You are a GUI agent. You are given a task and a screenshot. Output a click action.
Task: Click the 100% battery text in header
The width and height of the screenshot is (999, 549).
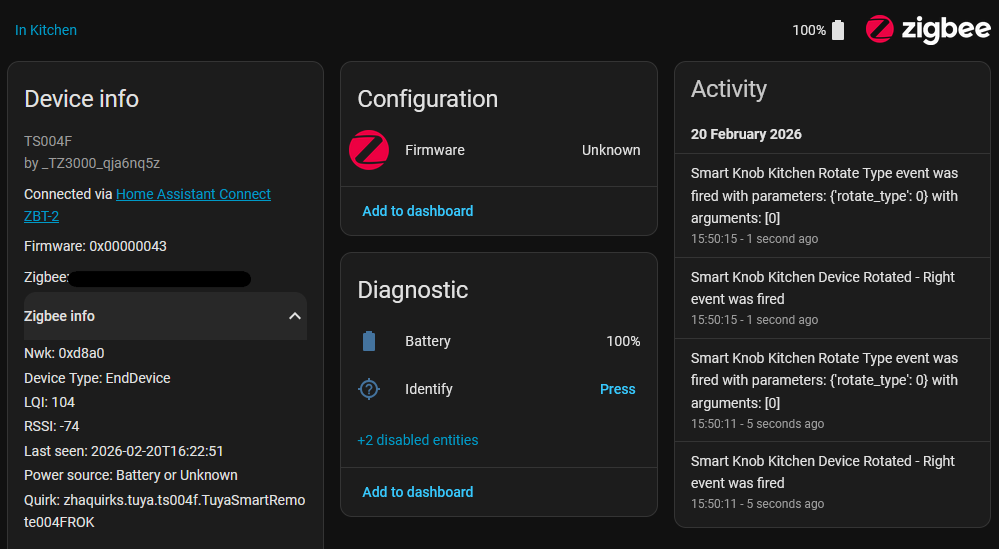pos(808,30)
